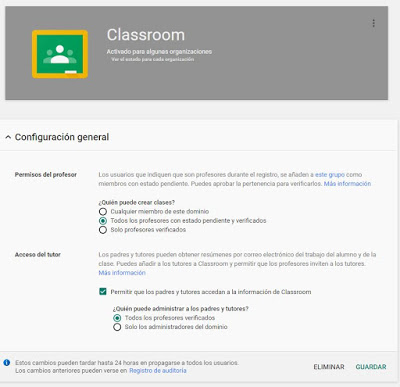Open the 'este grupo' link
This screenshot has width=400, height=387.
click(330, 175)
